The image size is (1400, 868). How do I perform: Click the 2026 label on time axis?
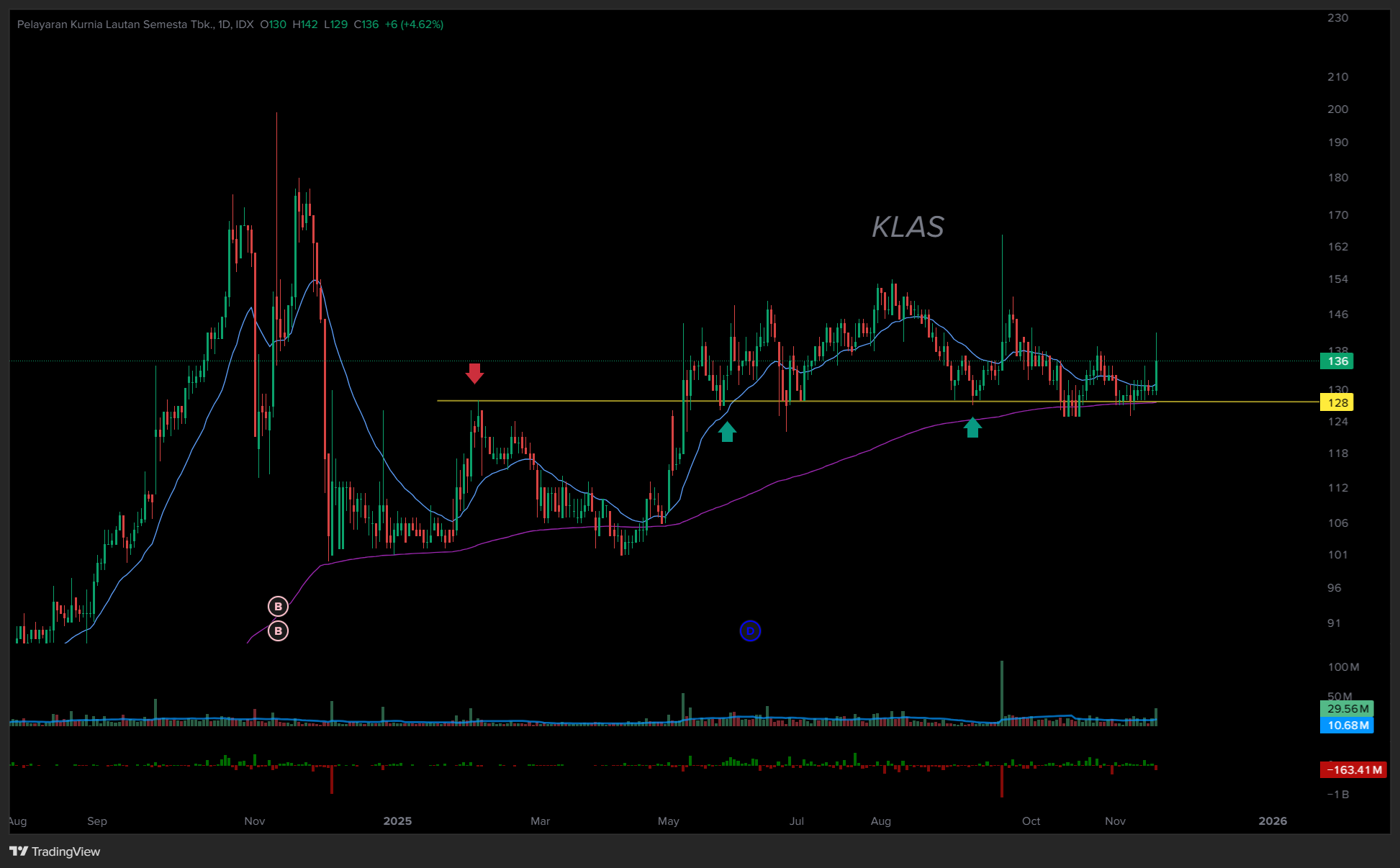[x=1273, y=821]
